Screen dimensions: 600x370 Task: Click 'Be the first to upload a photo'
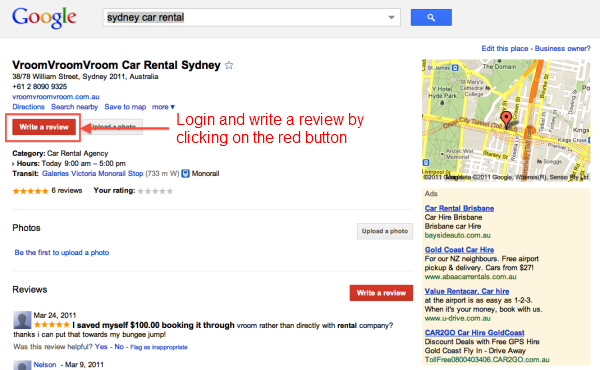[x=62, y=253]
